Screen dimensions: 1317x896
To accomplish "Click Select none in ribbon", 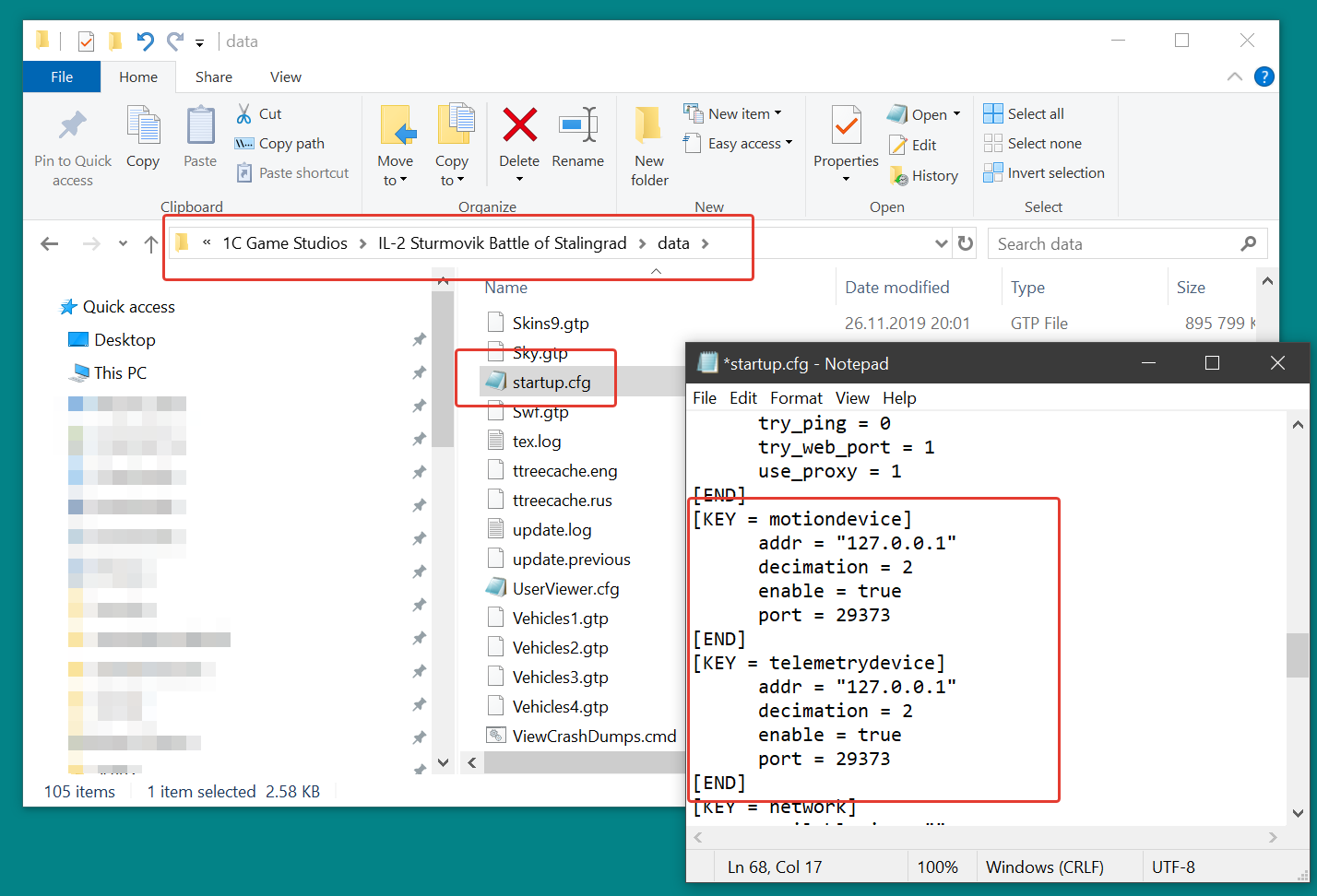I will pyautogui.click(x=1033, y=143).
